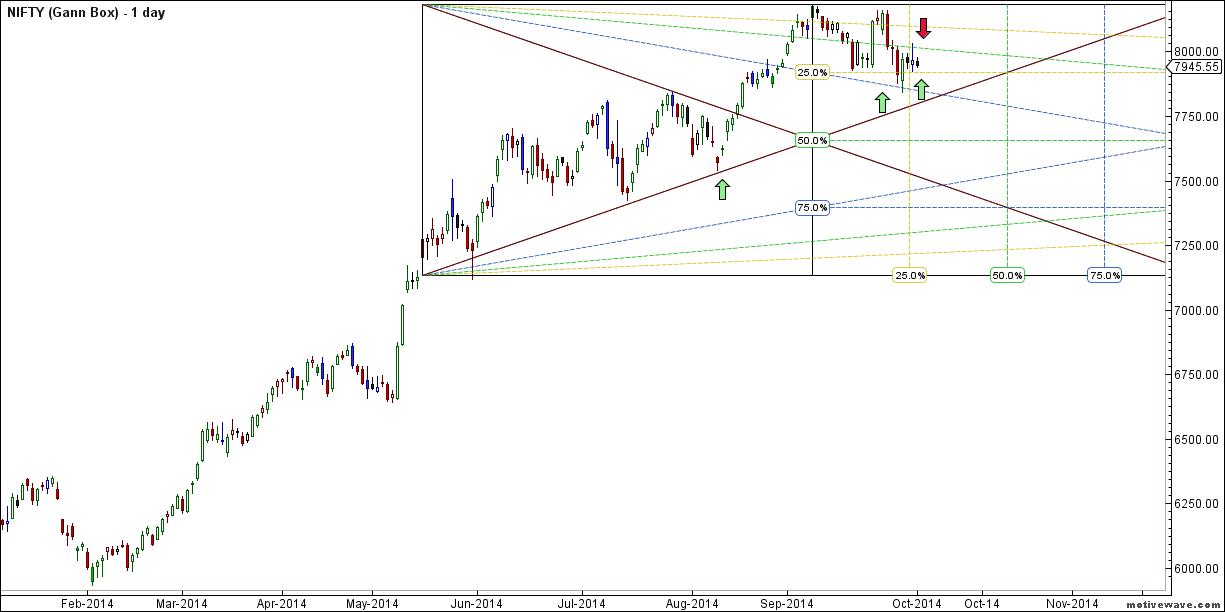
Task: Select the 75.0% price level label
Action: click(812, 208)
